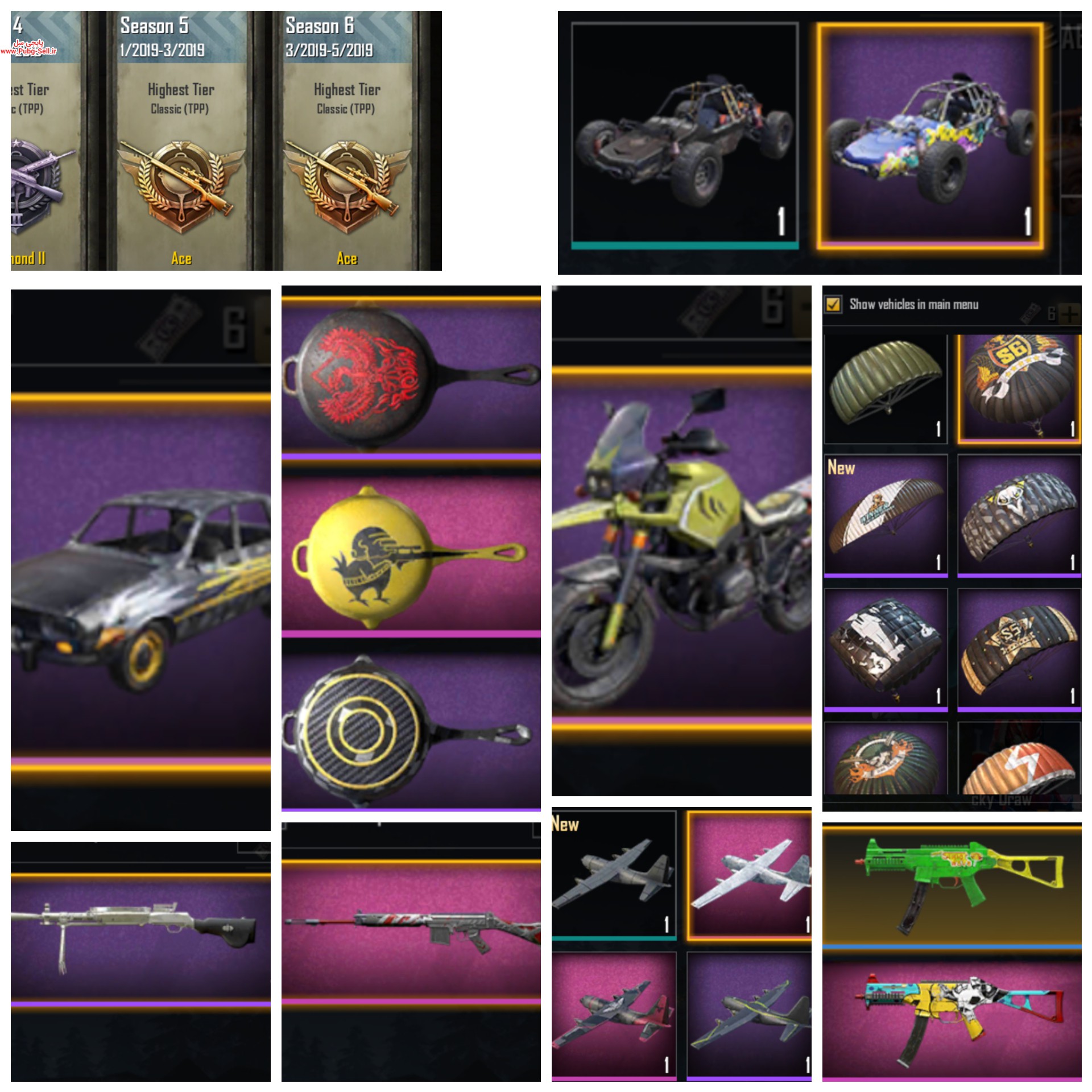Toggle 'Show vehicles in main menu' checkbox
The image size is (1092, 1092).
click(833, 304)
